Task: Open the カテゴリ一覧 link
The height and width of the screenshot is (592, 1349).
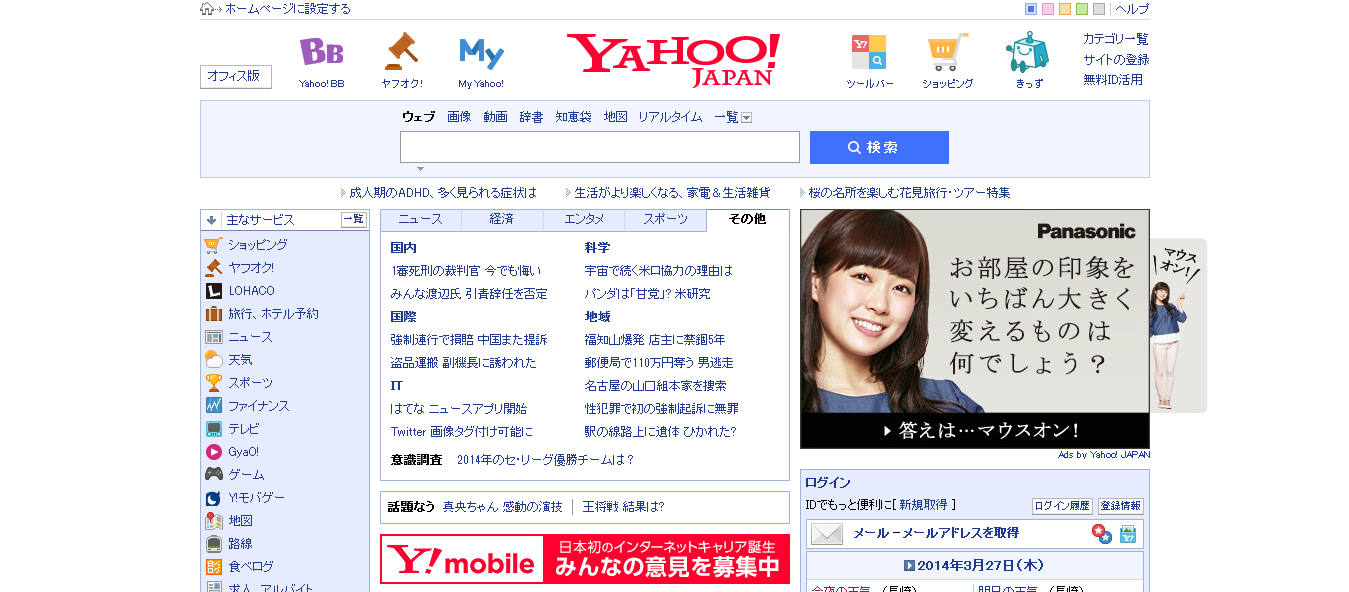Action: coord(1116,39)
